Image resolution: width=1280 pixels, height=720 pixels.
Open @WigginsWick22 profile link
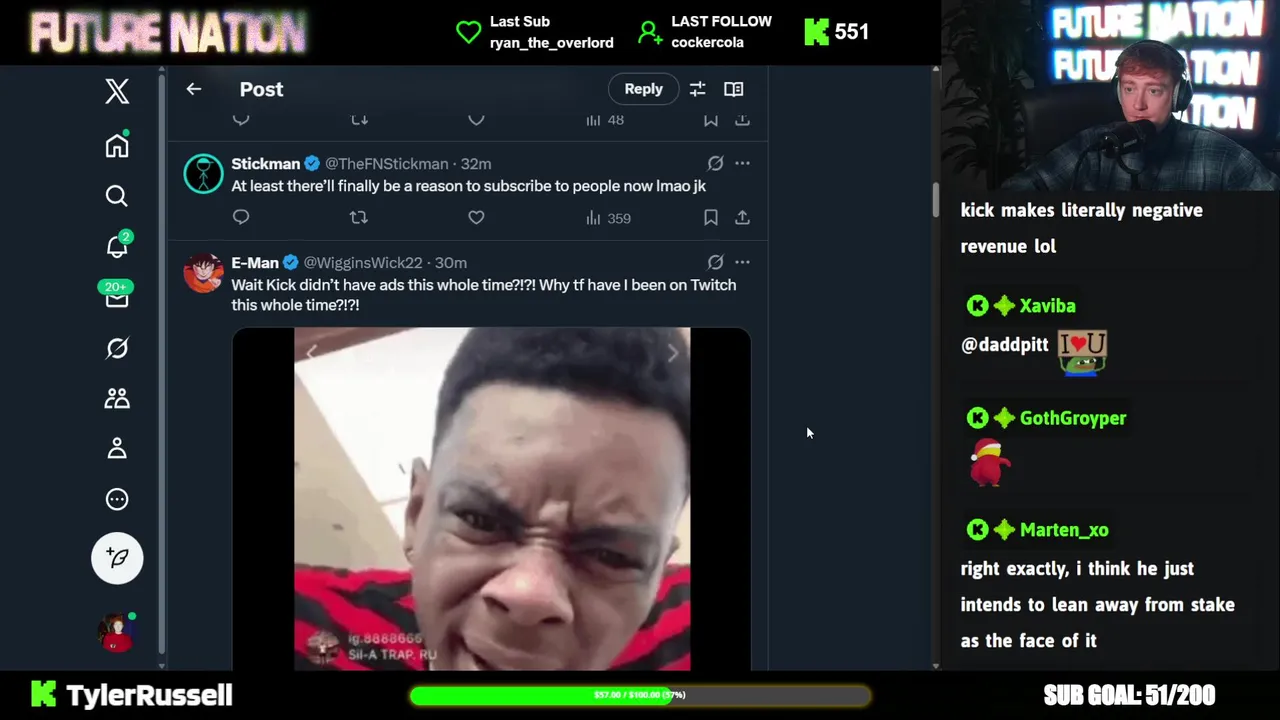coord(363,262)
